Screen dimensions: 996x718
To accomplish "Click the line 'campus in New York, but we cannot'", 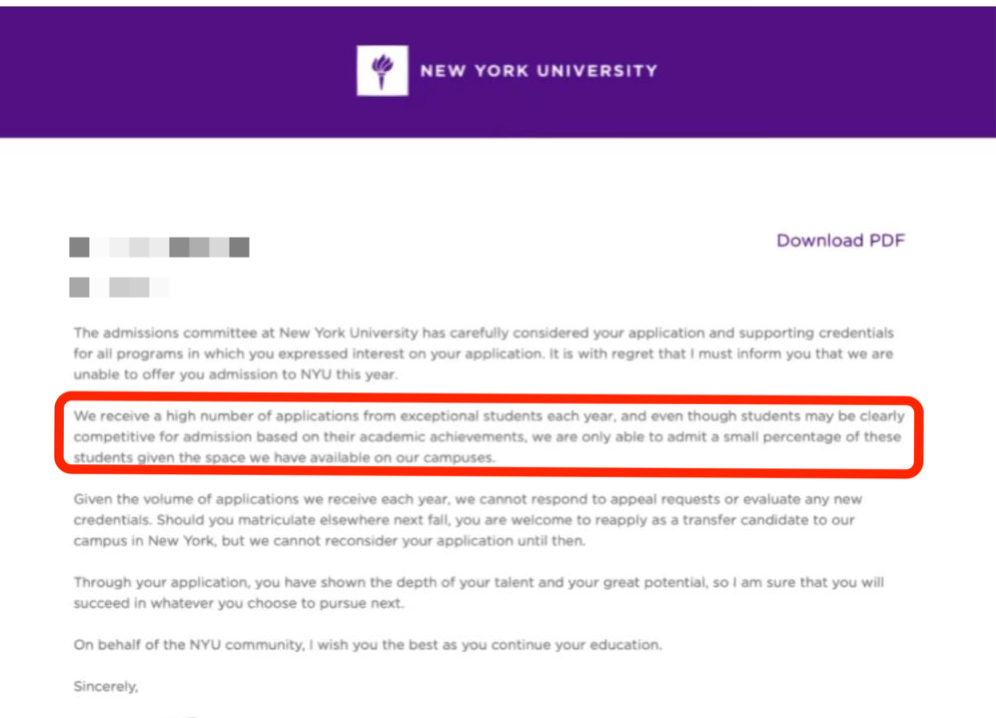I will coord(329,541).
